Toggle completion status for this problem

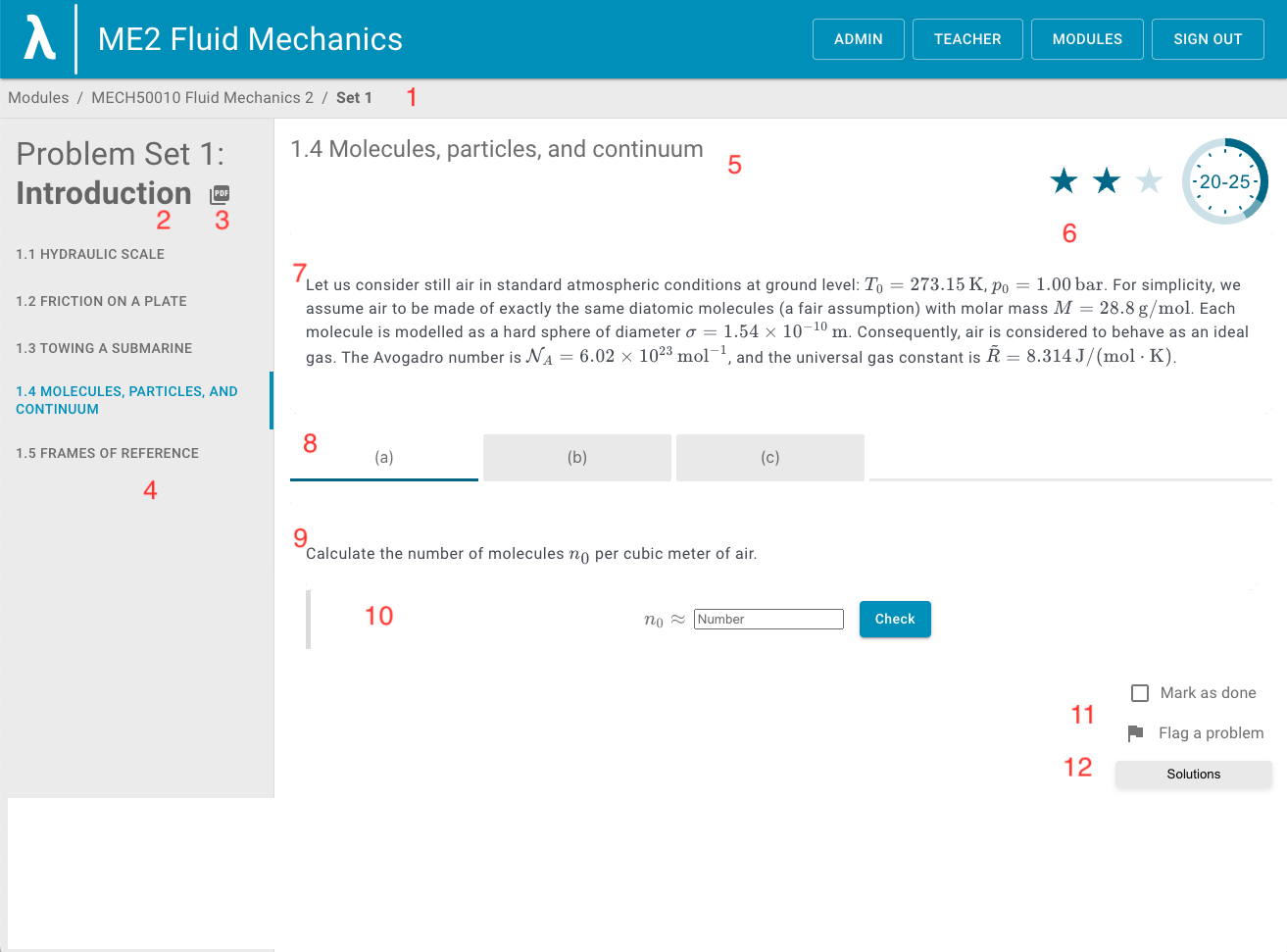1139,692
